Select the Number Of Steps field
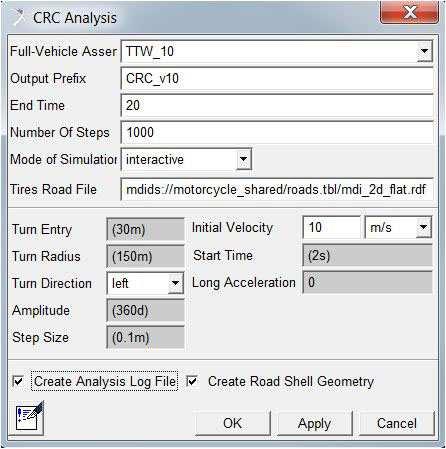This screenshot has width=446, height=449. [x=277, y=133]
